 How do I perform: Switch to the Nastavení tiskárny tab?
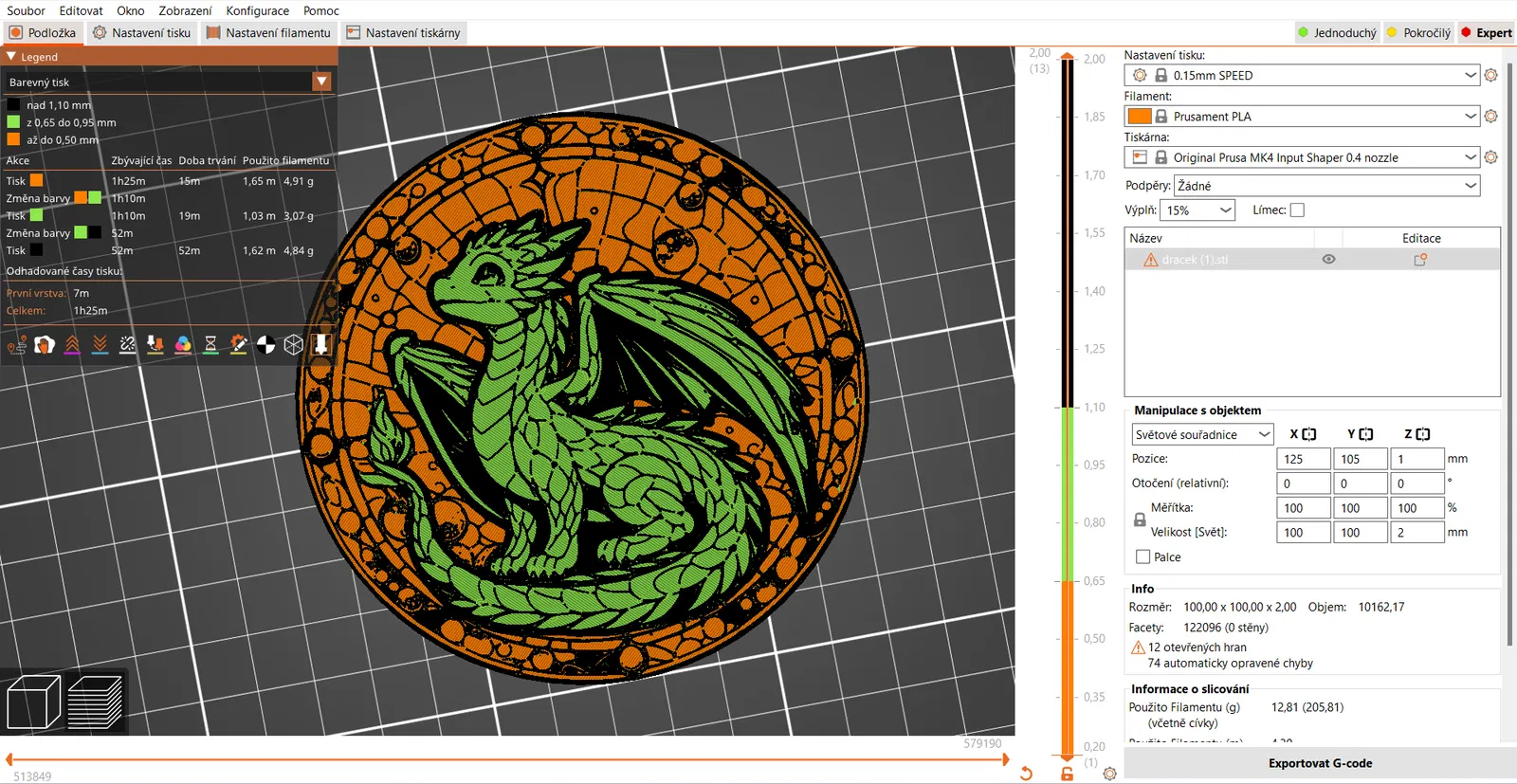pos(403,33)
